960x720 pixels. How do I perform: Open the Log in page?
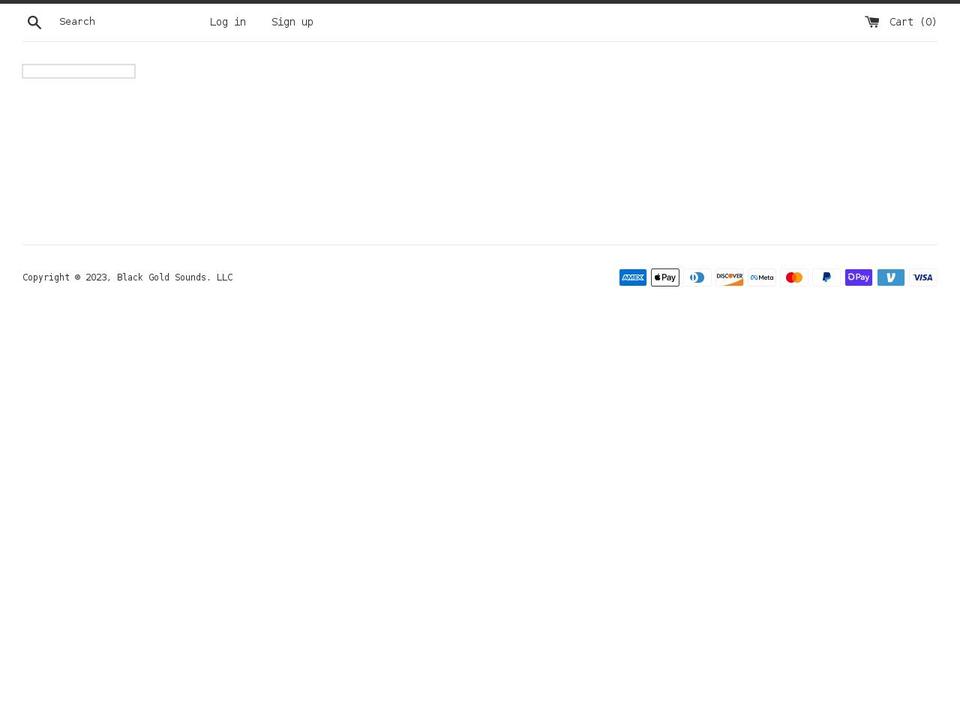click(226, 21)
